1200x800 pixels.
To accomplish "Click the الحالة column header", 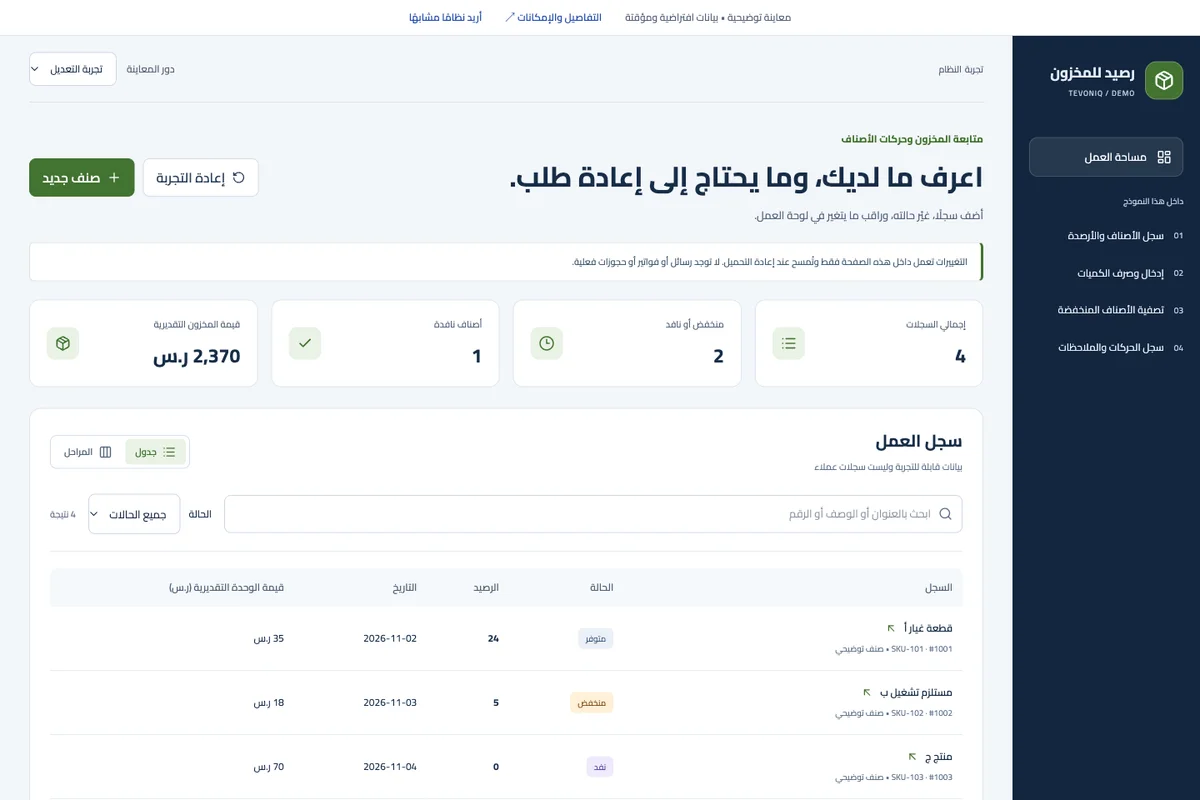I will (601, 588).
